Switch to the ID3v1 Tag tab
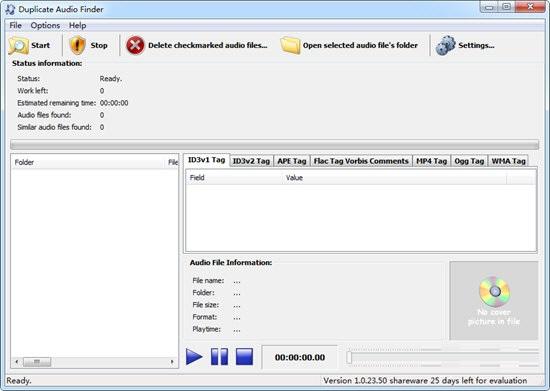550x391 pixels. tap(207, 160)
